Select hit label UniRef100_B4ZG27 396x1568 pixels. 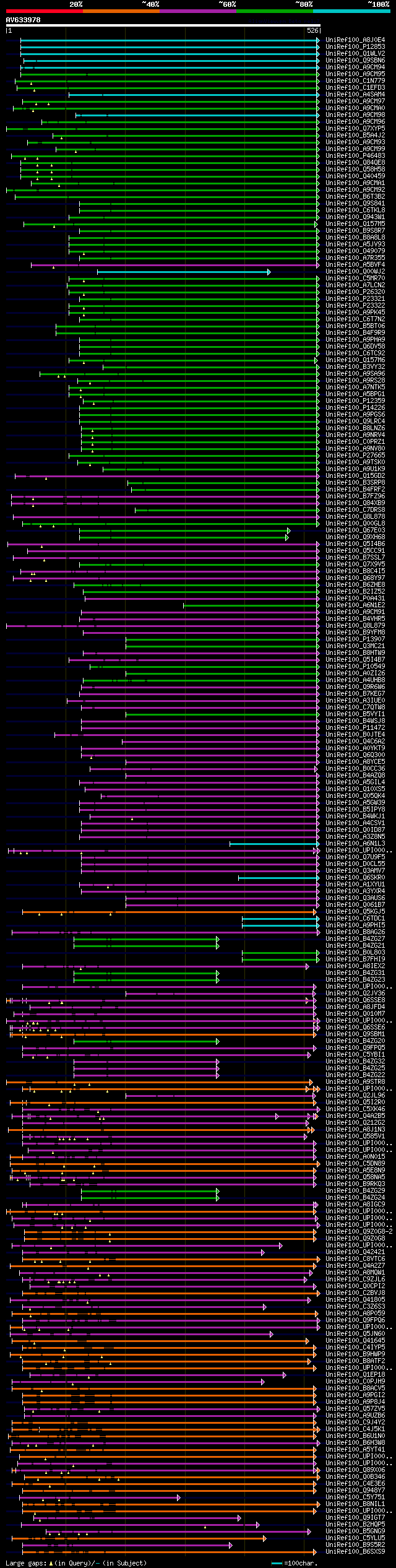click(355, 939)
